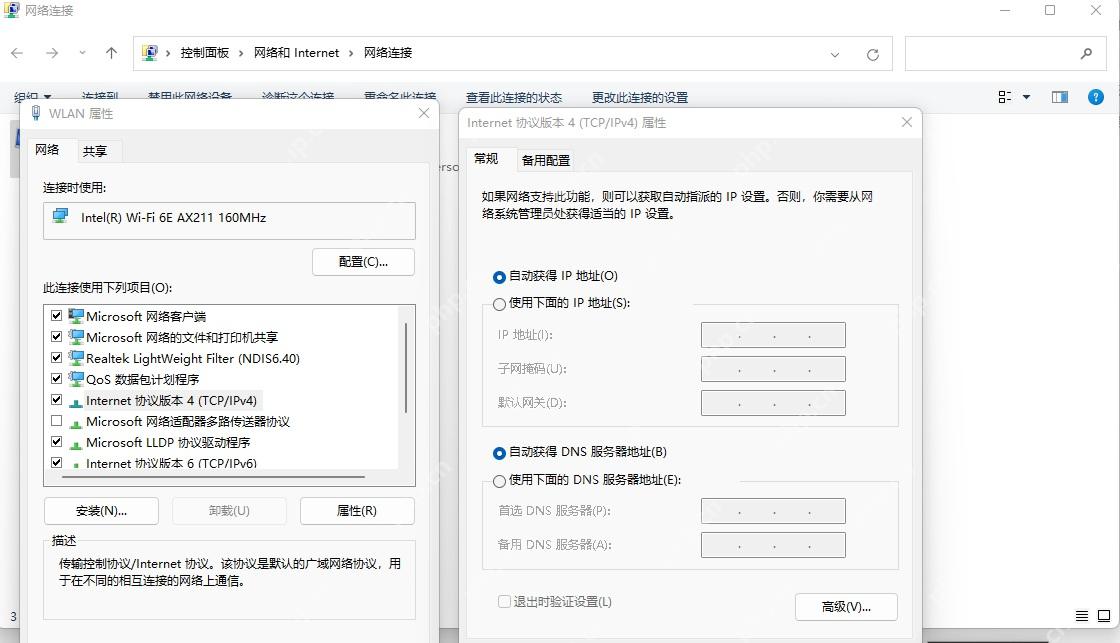Select the 常规 tab in IPv4 properties
The width and height of the screenshot is (1120, 643).
tap(486, 159)
